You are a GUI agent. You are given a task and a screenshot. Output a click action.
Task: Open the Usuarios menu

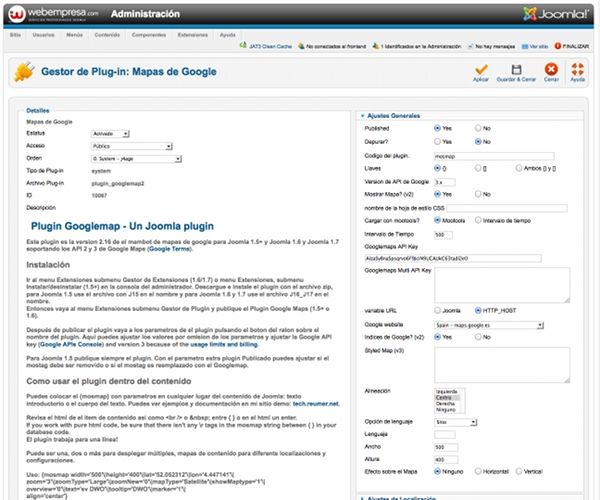coord(43,35)
